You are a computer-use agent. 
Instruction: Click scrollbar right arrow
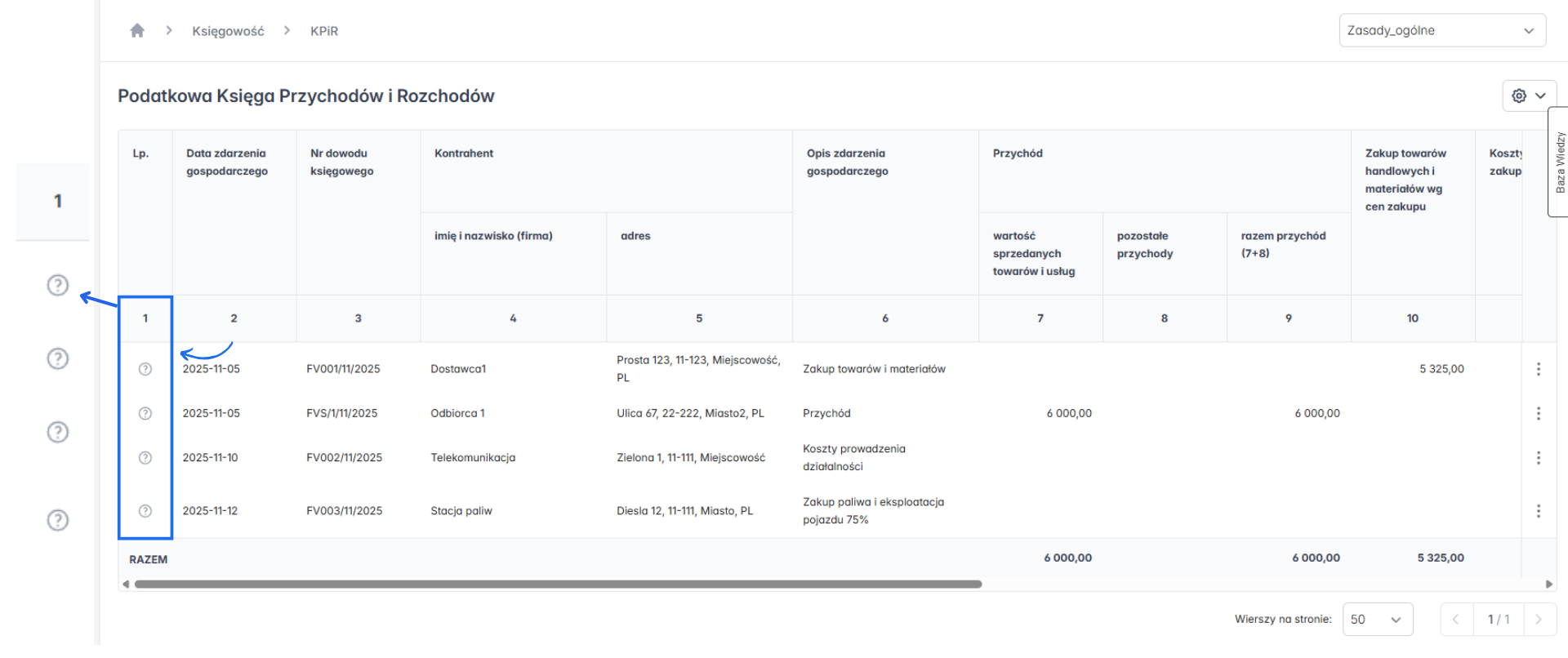1549,585
